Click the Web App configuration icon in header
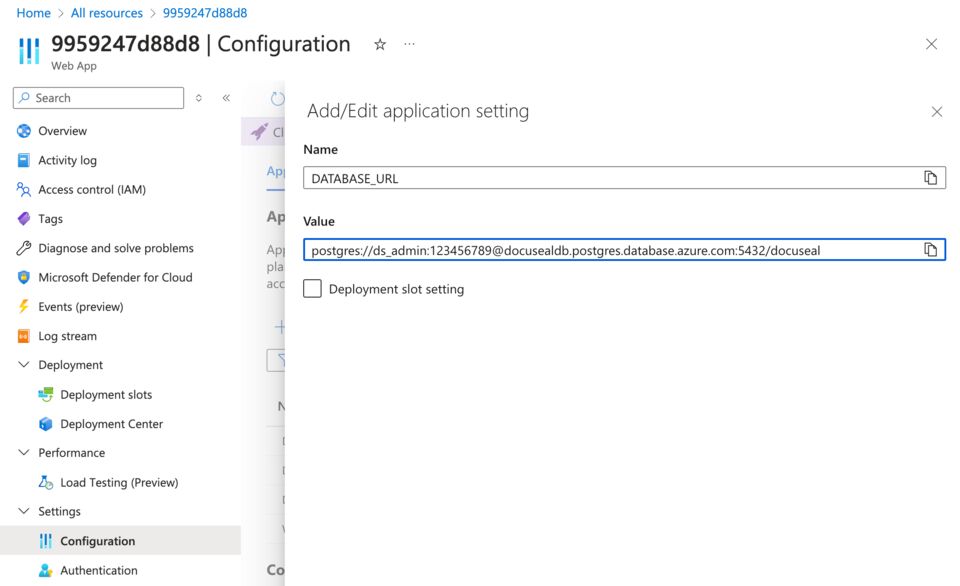Screen dimensions: 960x586 [x=29, y=51]
